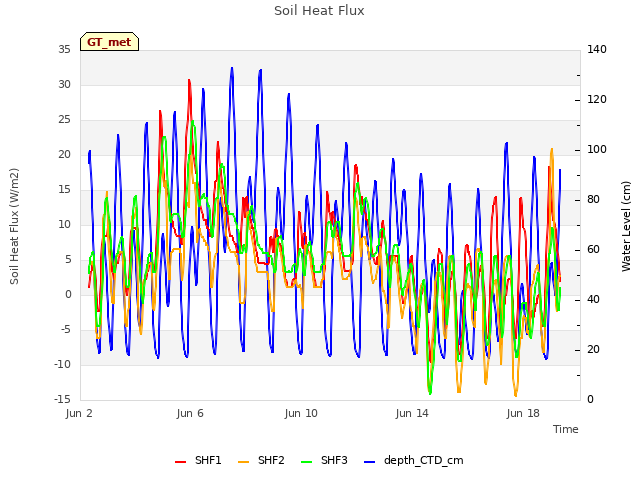Click the 25 left axis tick label
The width and height of the screenshot is (640, 480).
pos(64,120)
